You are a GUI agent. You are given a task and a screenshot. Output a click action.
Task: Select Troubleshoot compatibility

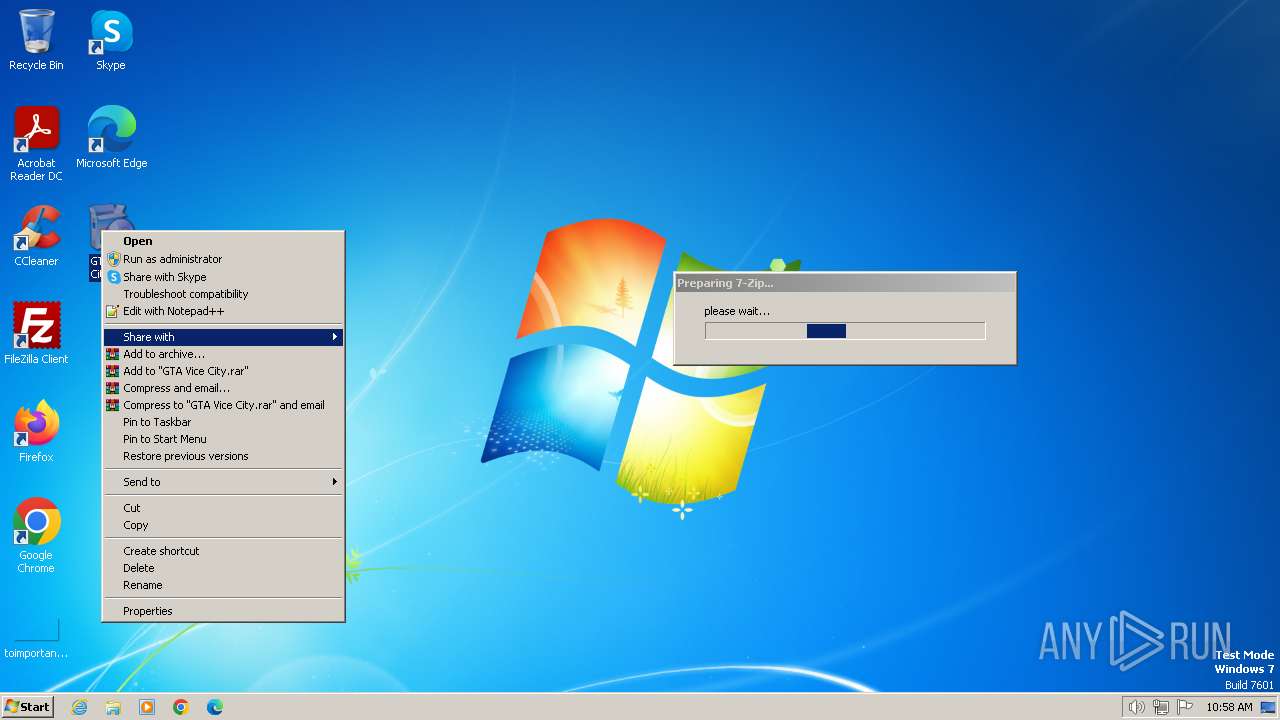pos(224,294)
